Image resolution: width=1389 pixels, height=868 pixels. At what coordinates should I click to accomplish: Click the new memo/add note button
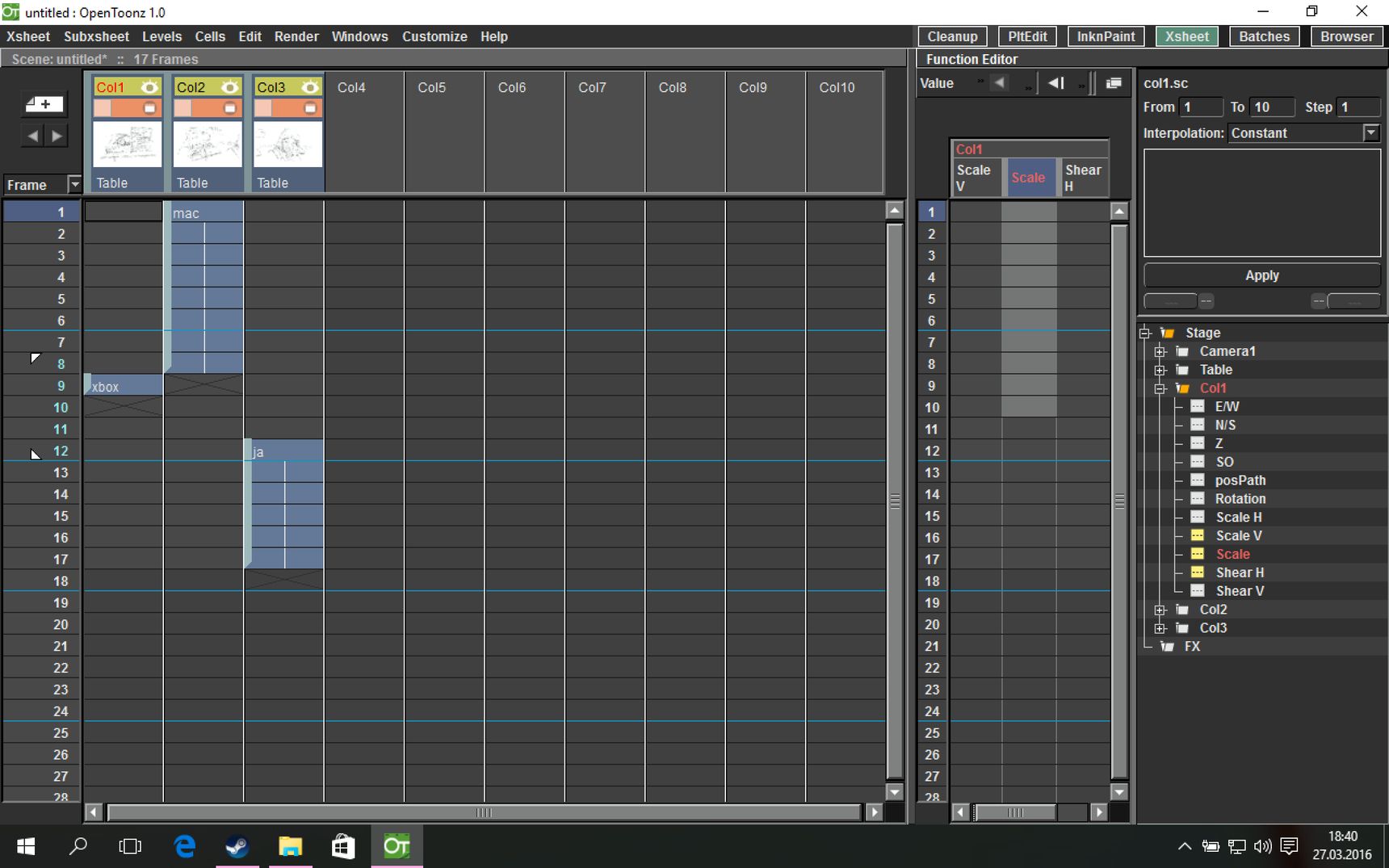44,103
